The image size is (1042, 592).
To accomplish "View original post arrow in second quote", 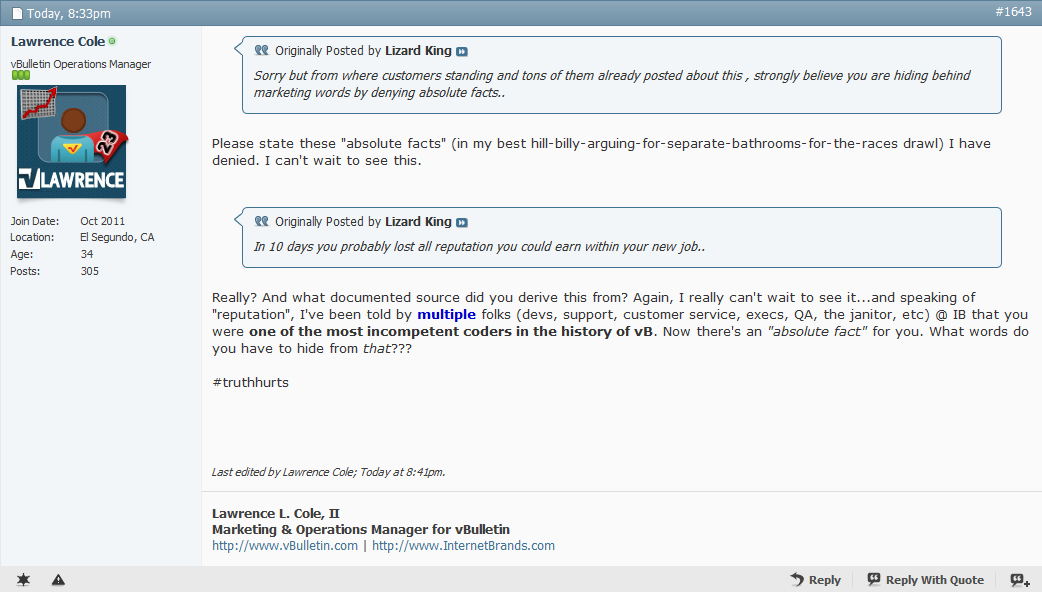I will 462,223.
